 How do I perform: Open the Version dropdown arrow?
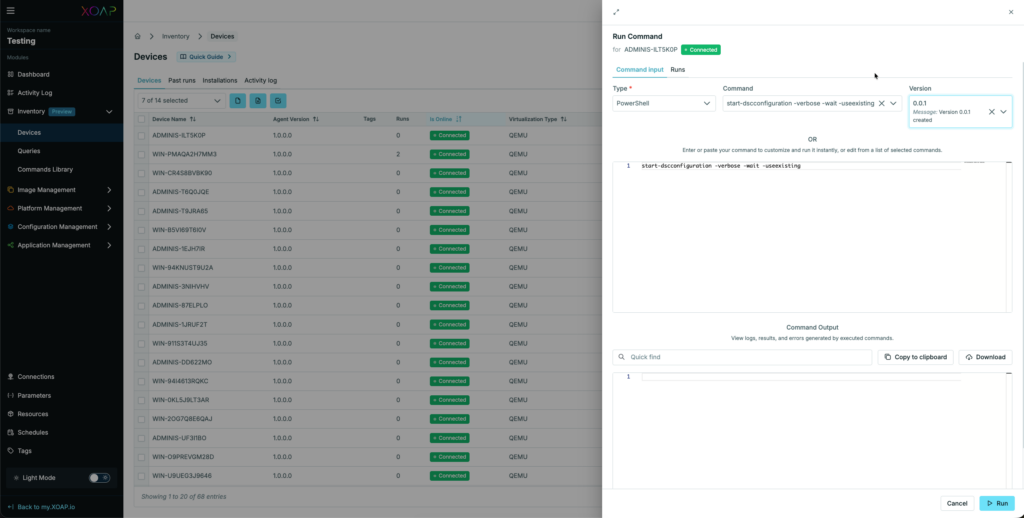pos(1003,112)
